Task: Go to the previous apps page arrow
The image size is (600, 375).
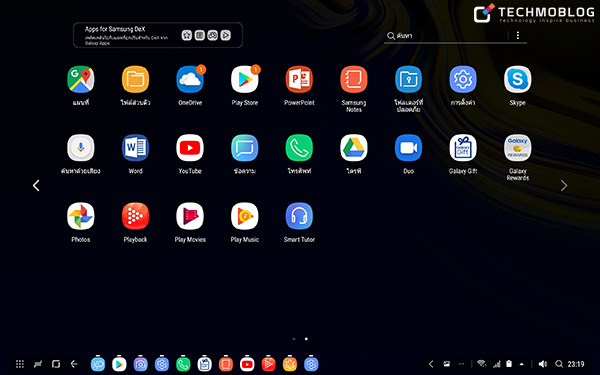Action: [x=36, y=186]
